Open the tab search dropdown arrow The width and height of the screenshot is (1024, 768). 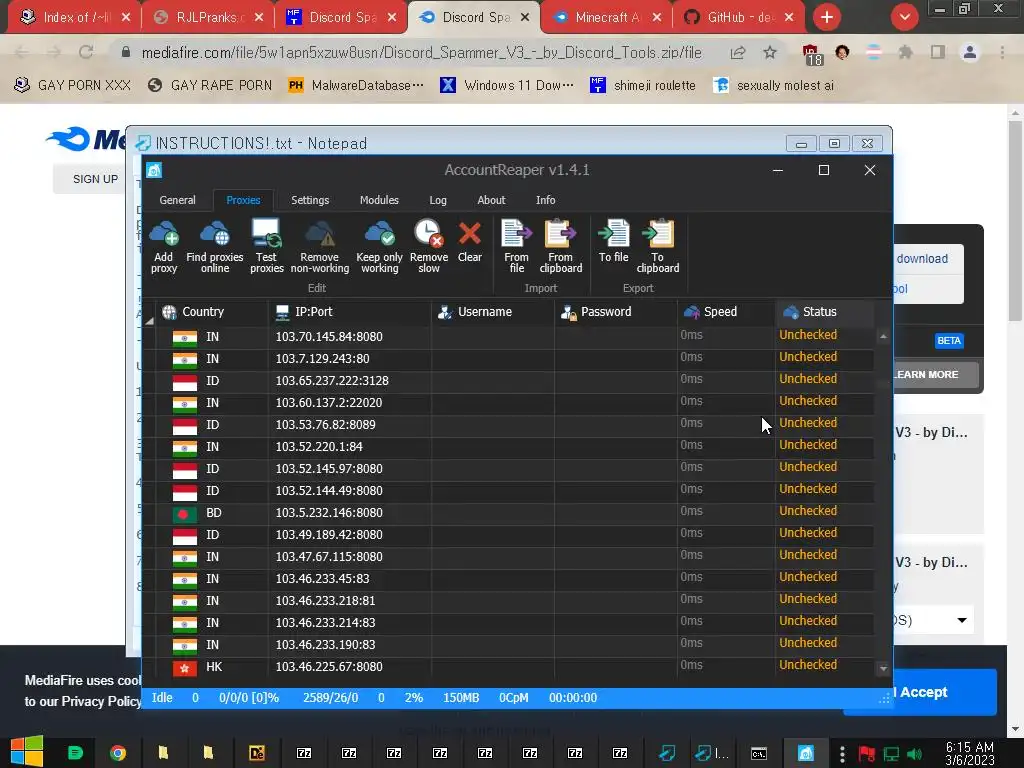coord(904,17)
